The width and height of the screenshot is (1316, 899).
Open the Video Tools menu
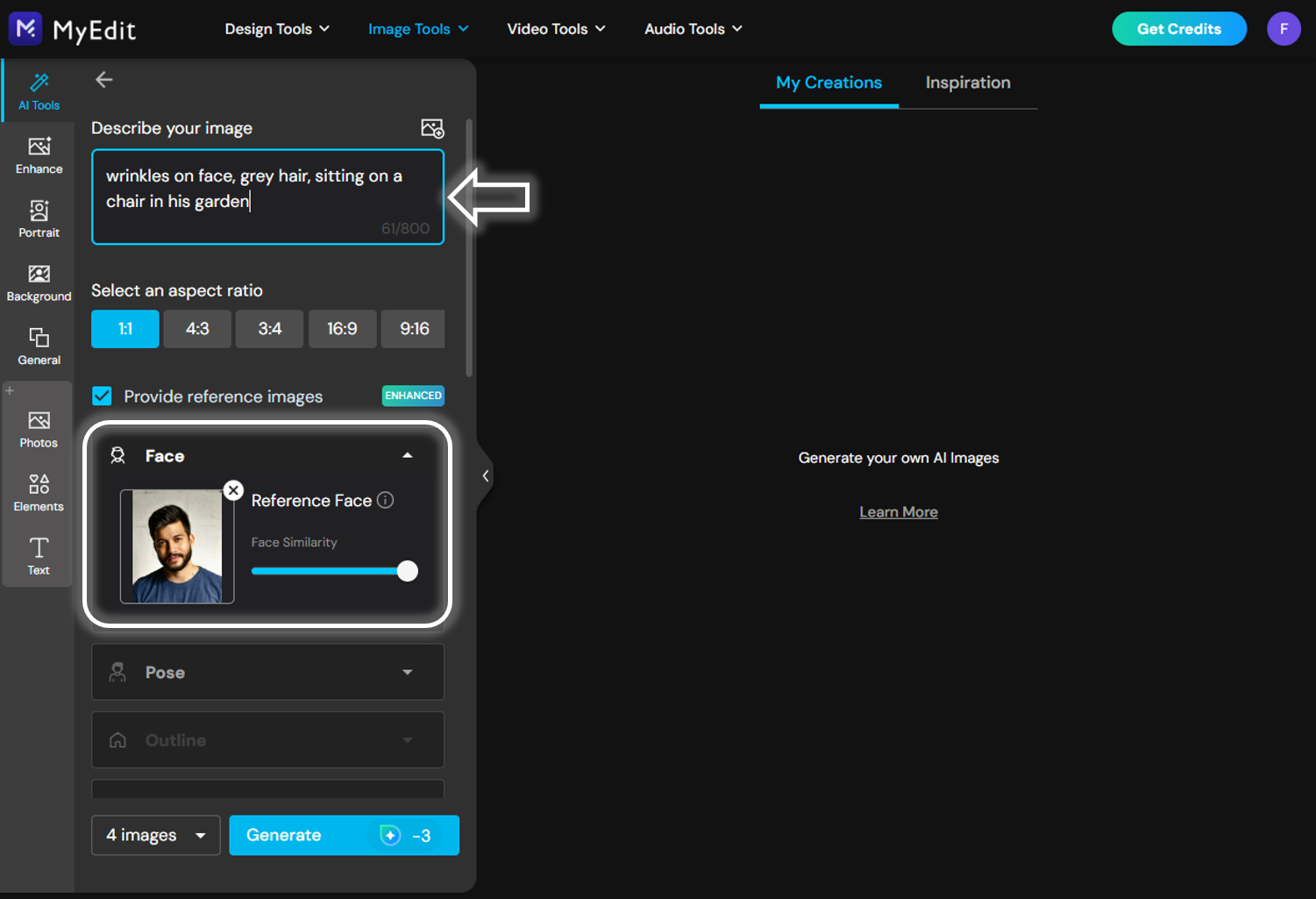tap(556, 29)
